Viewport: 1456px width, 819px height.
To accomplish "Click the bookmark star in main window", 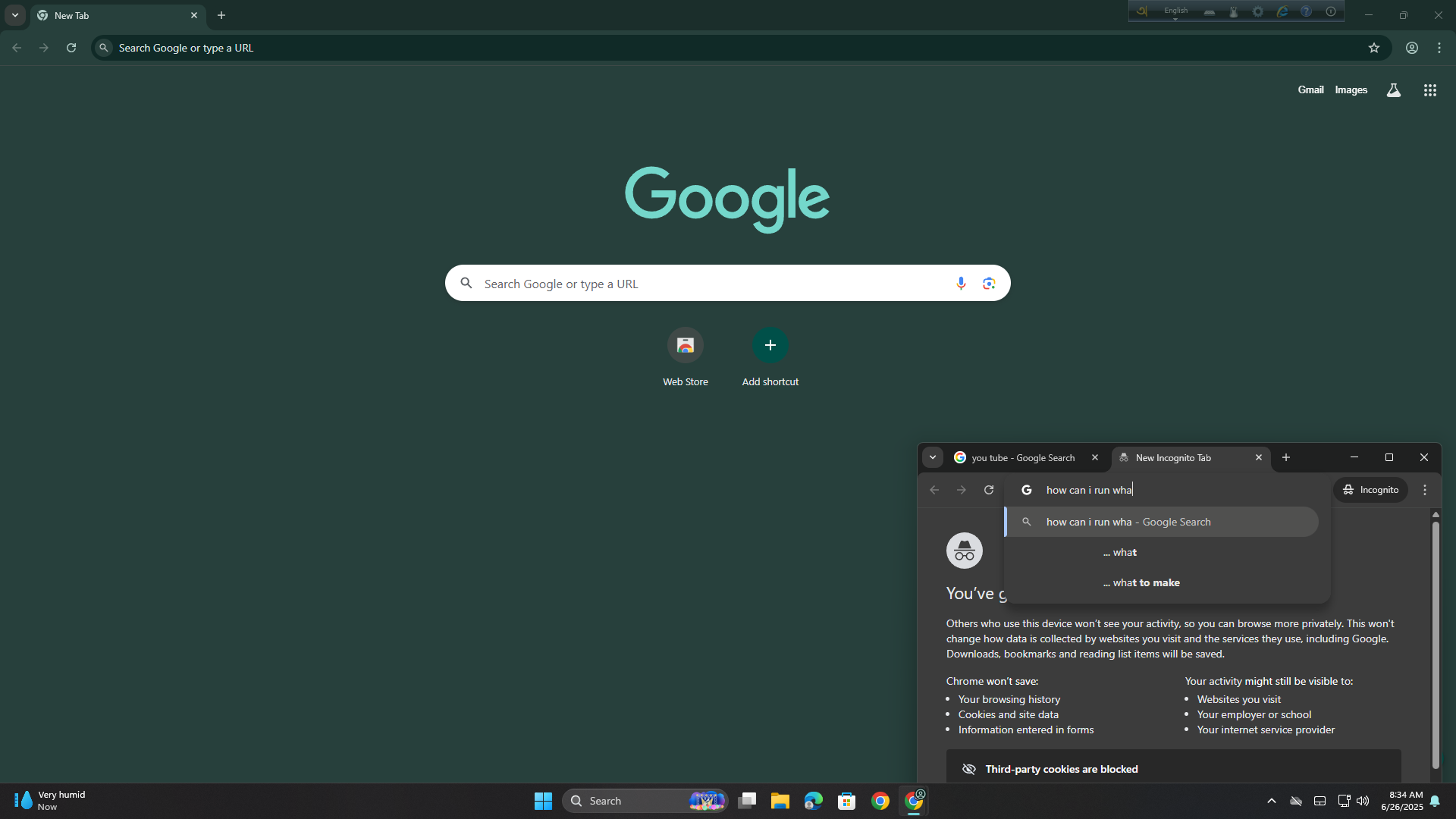I will (x=1373, y=48).
